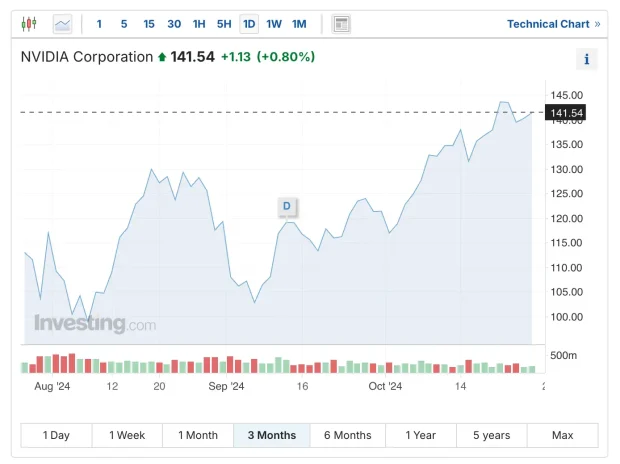Click the dividend 'D' marker on chart
The width and height of the screenshot is (620, 464).
tap(287, 207)
